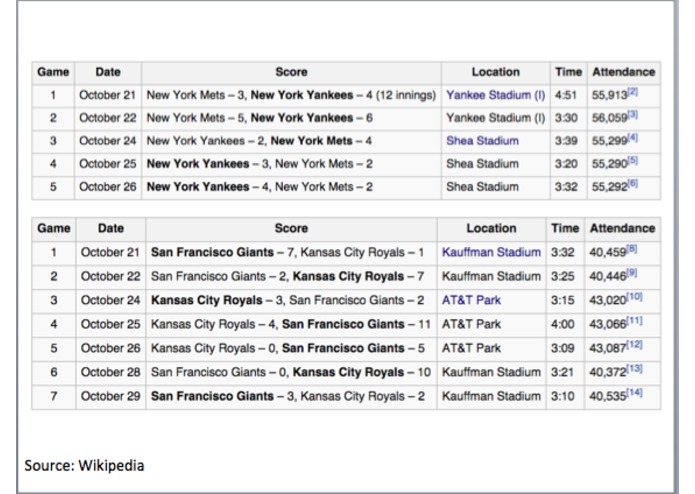Select score 'San Francisco Giants – 3, Kansas City Royals – 2'
Viewport: 695px width, 494px height.
(x=287, y=396)
